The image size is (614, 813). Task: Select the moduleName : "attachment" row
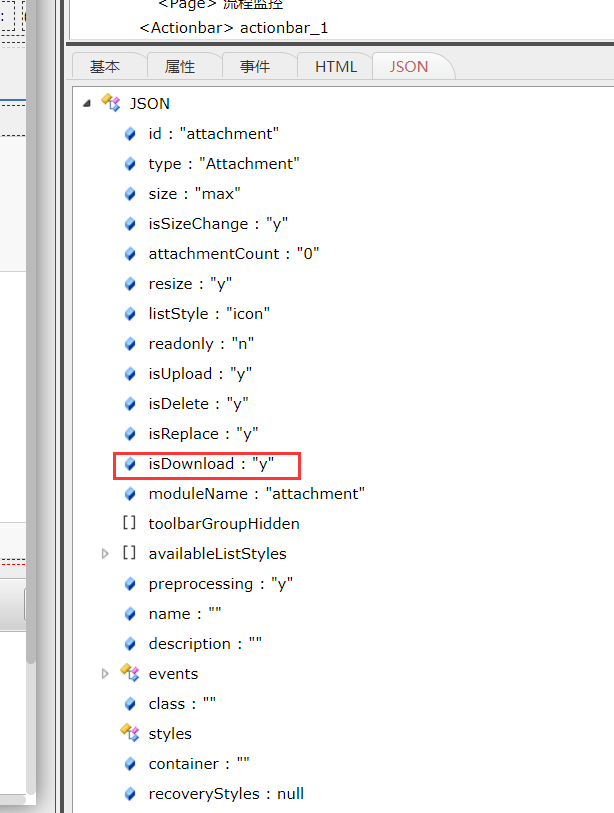[x=257, y=494]
